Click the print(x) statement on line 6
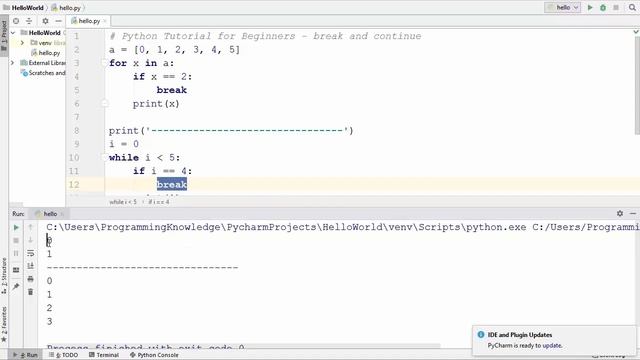 pyautogui.click(x=156, y=104)
